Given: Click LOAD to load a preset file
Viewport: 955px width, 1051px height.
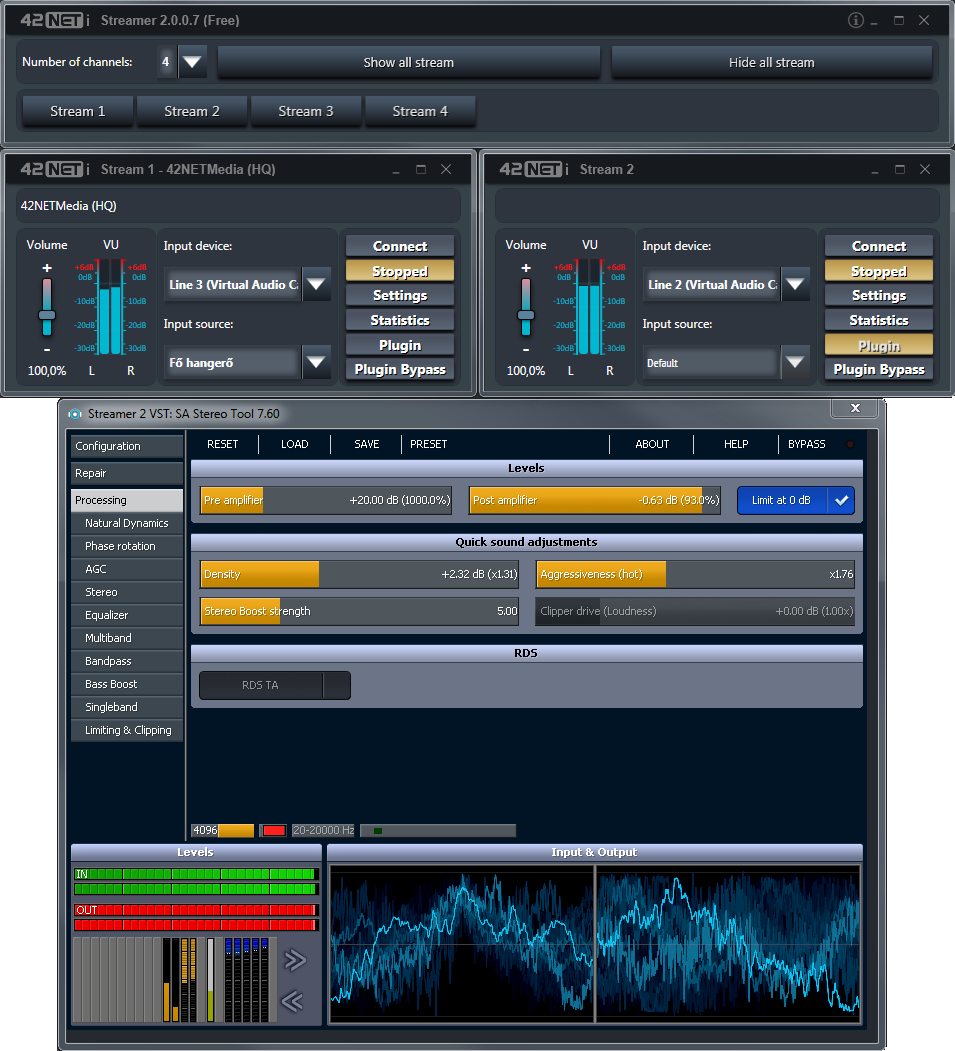Looking at the screenshot, I should coord(294,444).
